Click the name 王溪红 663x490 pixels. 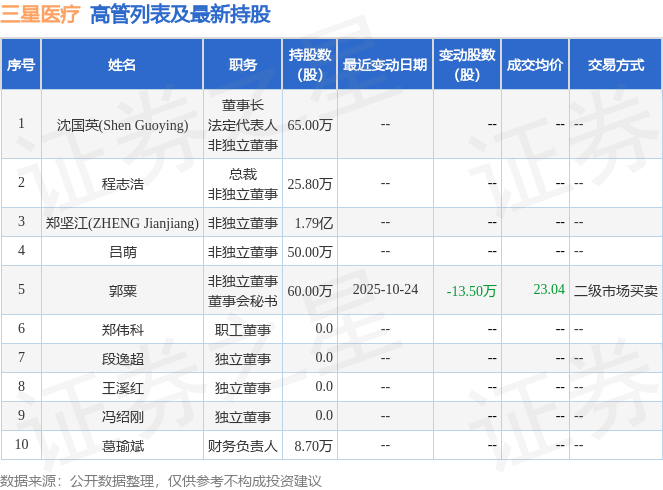click(123, 388)
